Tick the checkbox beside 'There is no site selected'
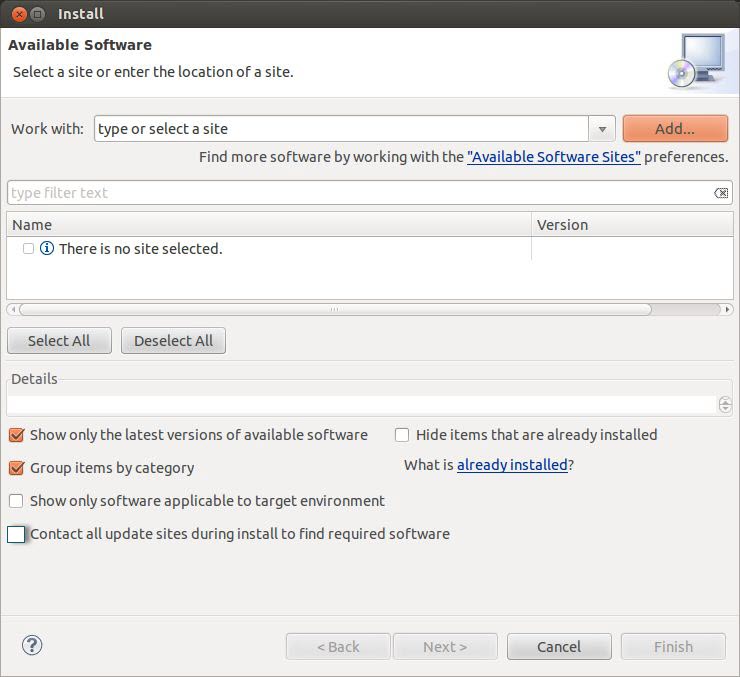This screenshot has height=677, width=740. click(28, 249)
